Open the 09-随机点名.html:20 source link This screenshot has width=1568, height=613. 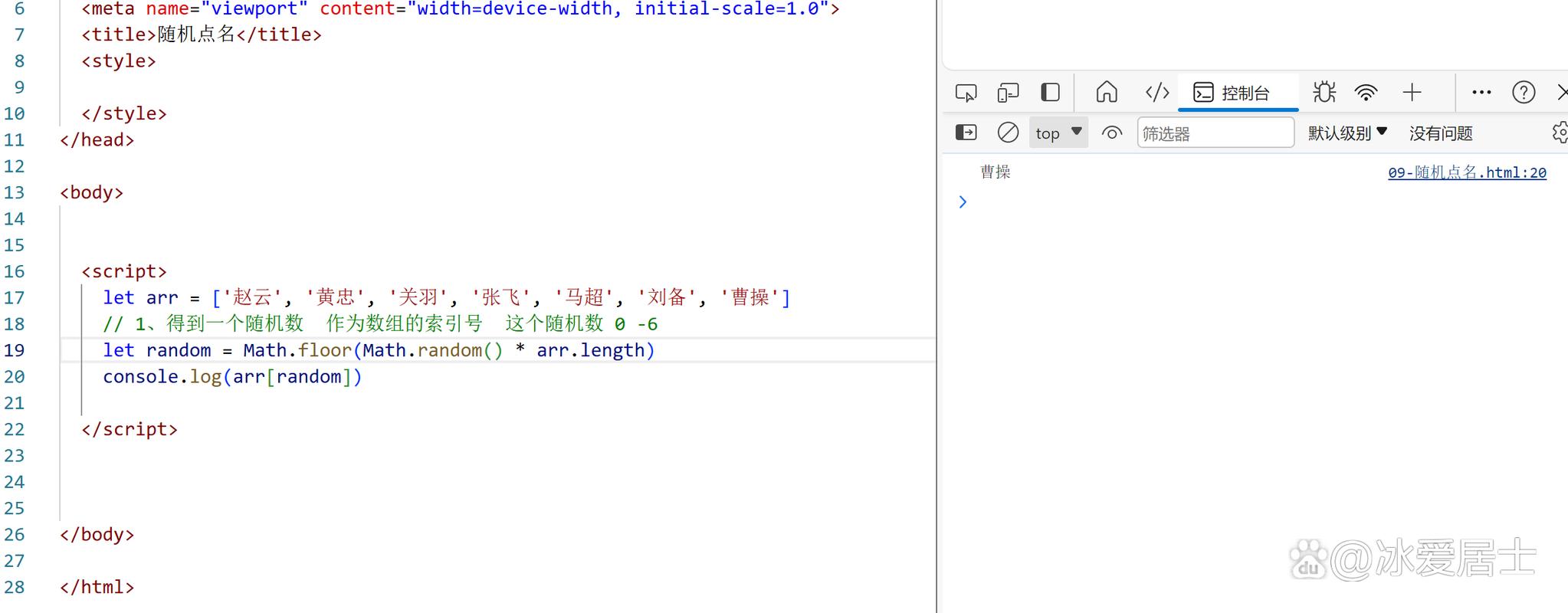coord(1467,172)
